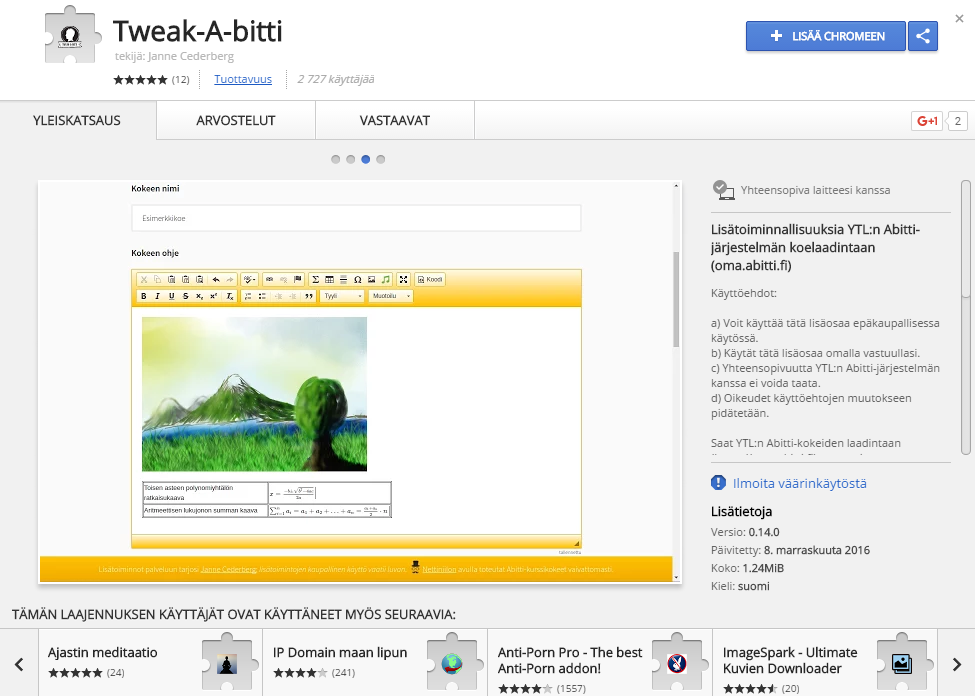The image size is (975, 696).
Task: Open the Tyyli dropdown in preview editor
Action: point(342,296)
